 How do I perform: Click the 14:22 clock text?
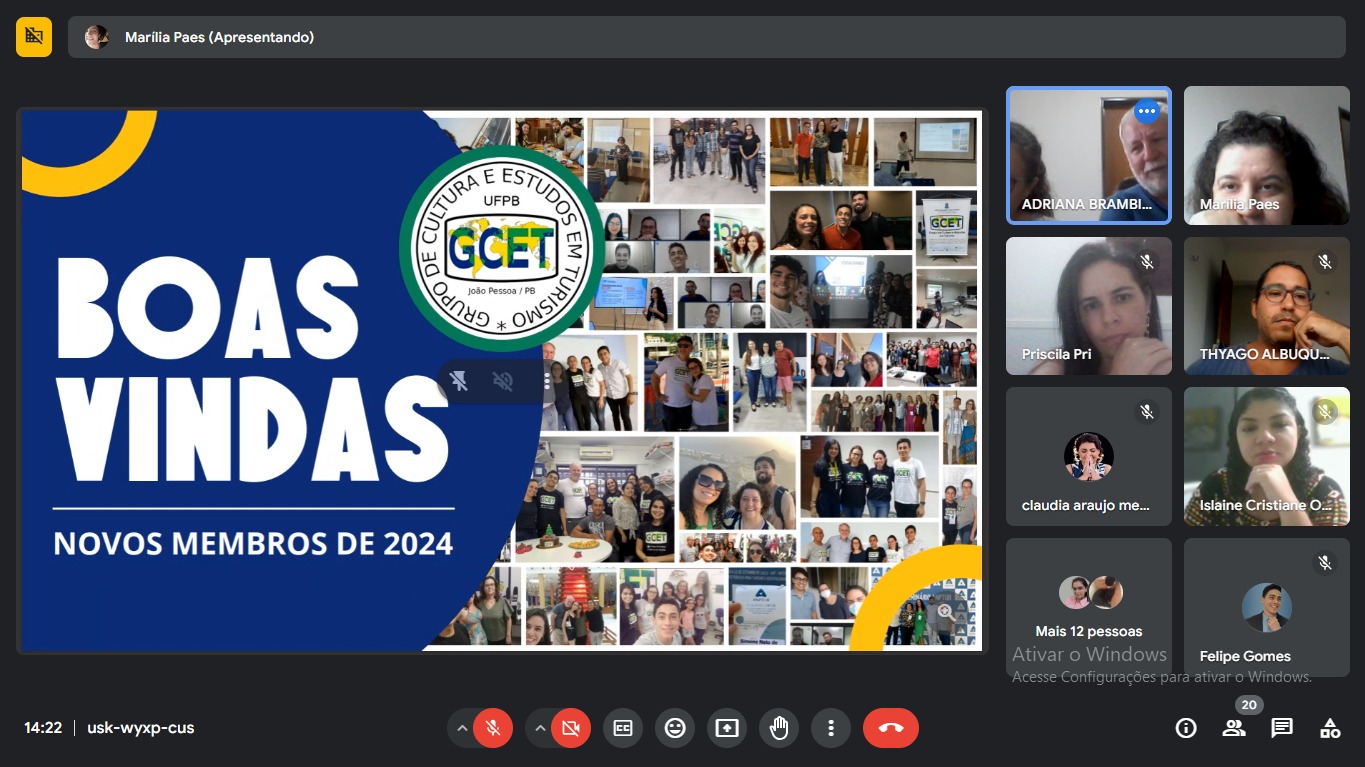point(43,728)
